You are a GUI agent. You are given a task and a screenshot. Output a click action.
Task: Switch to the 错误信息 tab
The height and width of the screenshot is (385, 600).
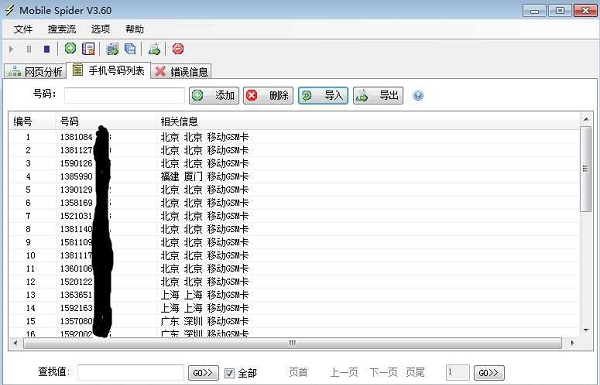point(181,71)
